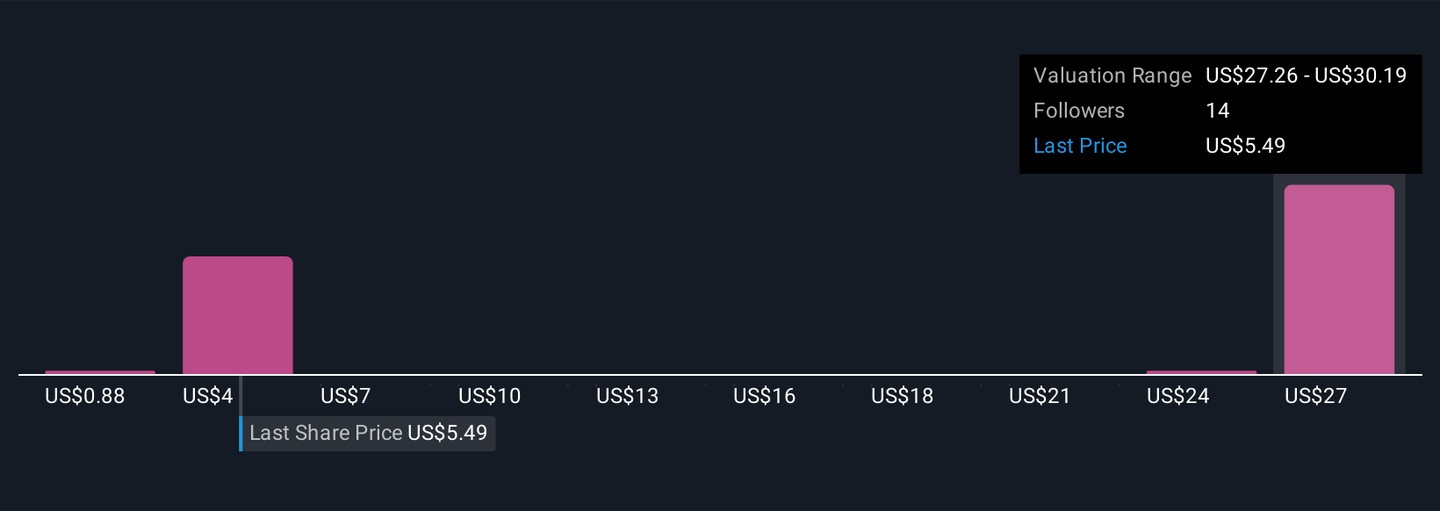Select the US$7 axis label
Screen dimensions: 1440x511
pyautogui.click(x=346, y=396)
